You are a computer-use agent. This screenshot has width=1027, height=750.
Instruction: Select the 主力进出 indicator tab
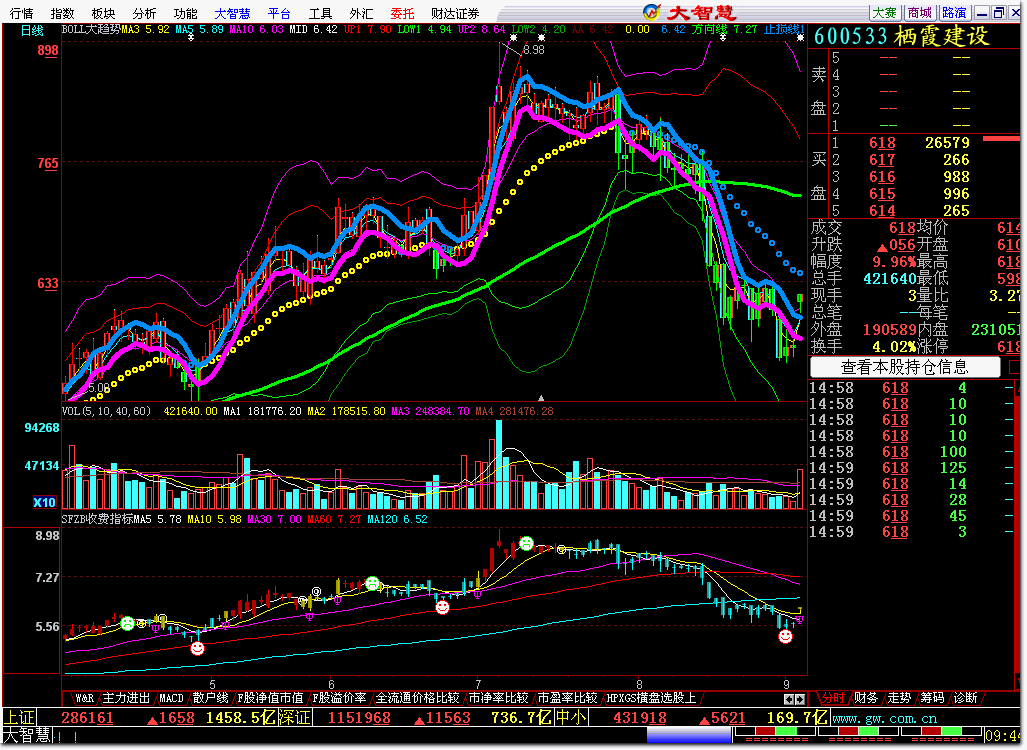(x=126, y=698)
